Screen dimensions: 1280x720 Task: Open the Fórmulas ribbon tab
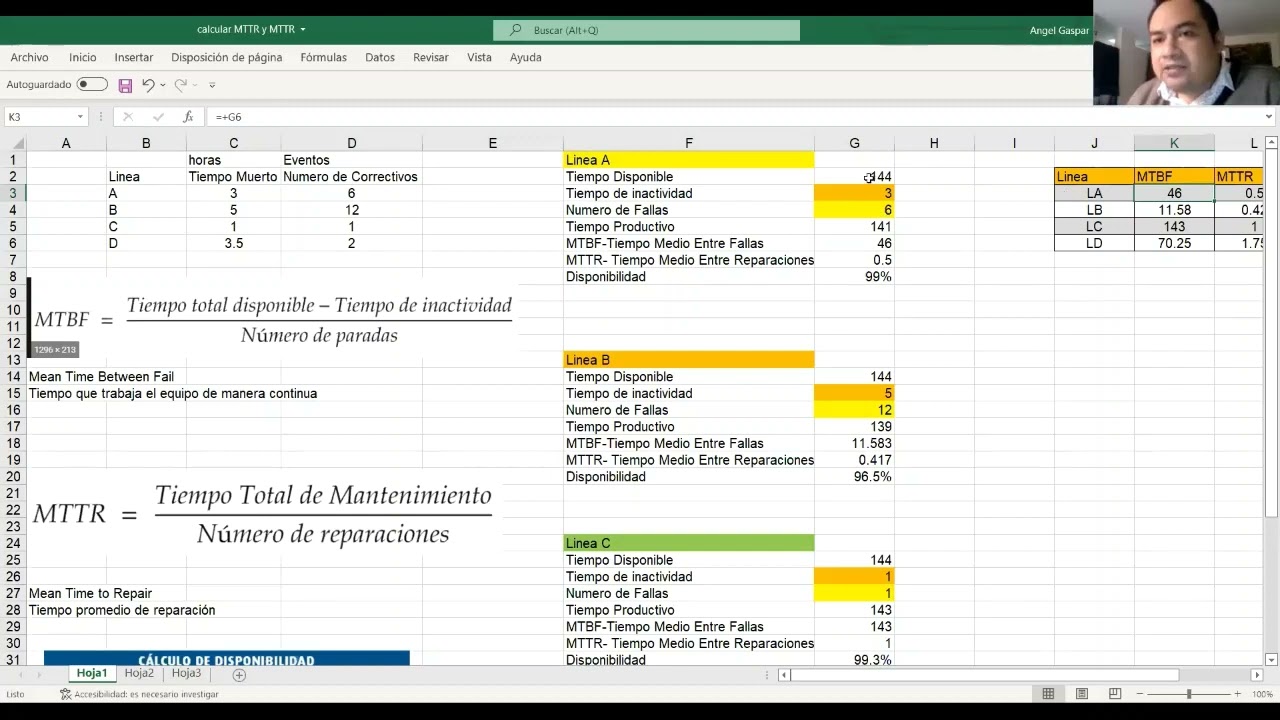(x=323, y=58)
